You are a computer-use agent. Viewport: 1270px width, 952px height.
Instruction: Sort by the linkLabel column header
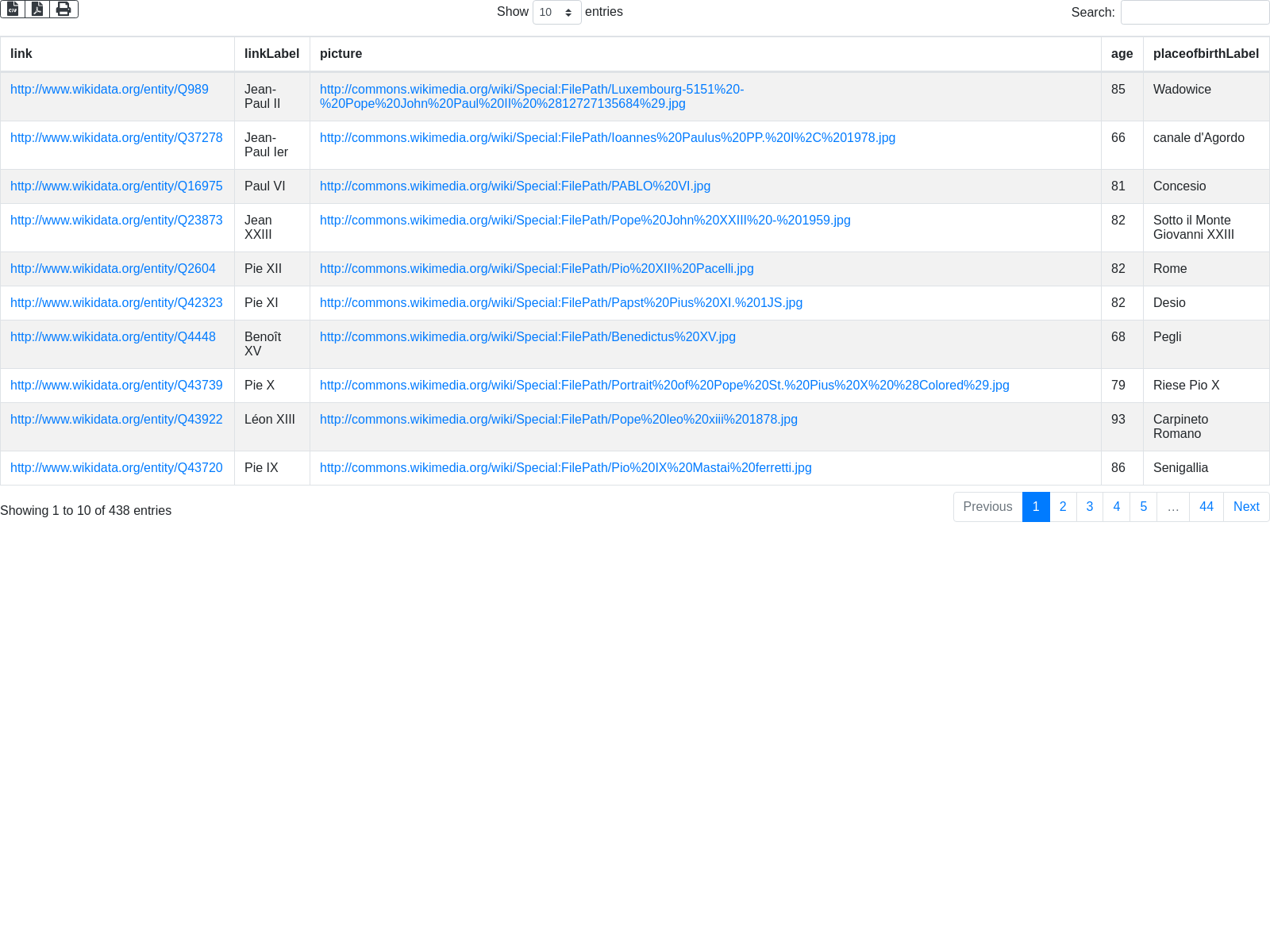point(271,54)
